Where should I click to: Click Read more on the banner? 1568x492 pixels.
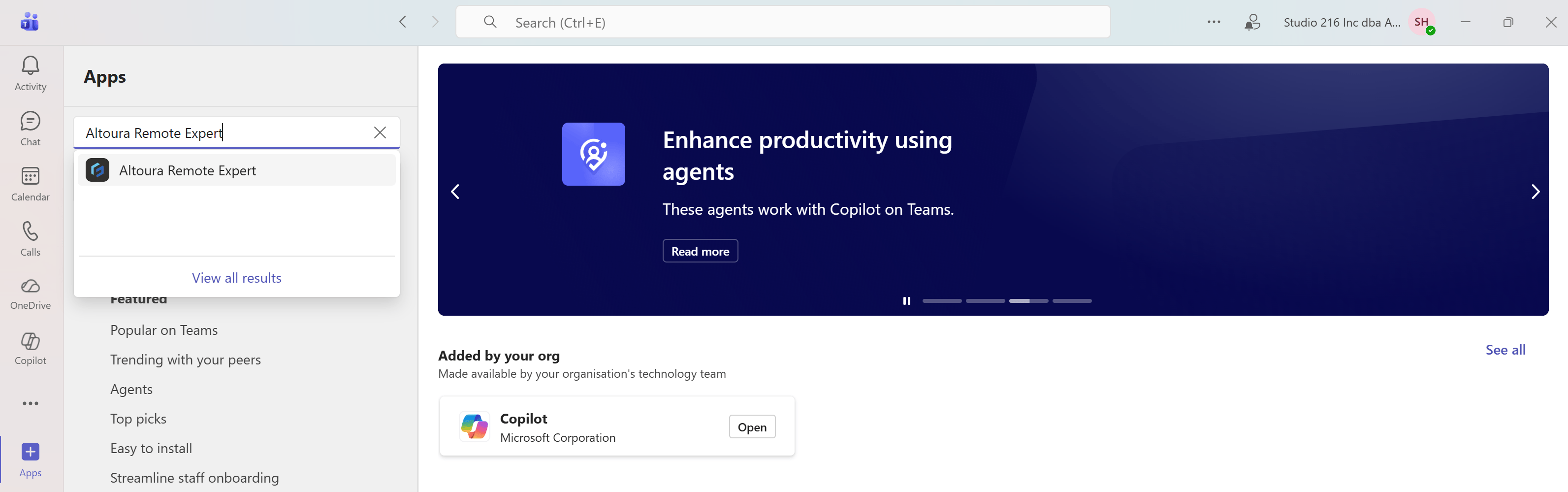click(700, 251)
